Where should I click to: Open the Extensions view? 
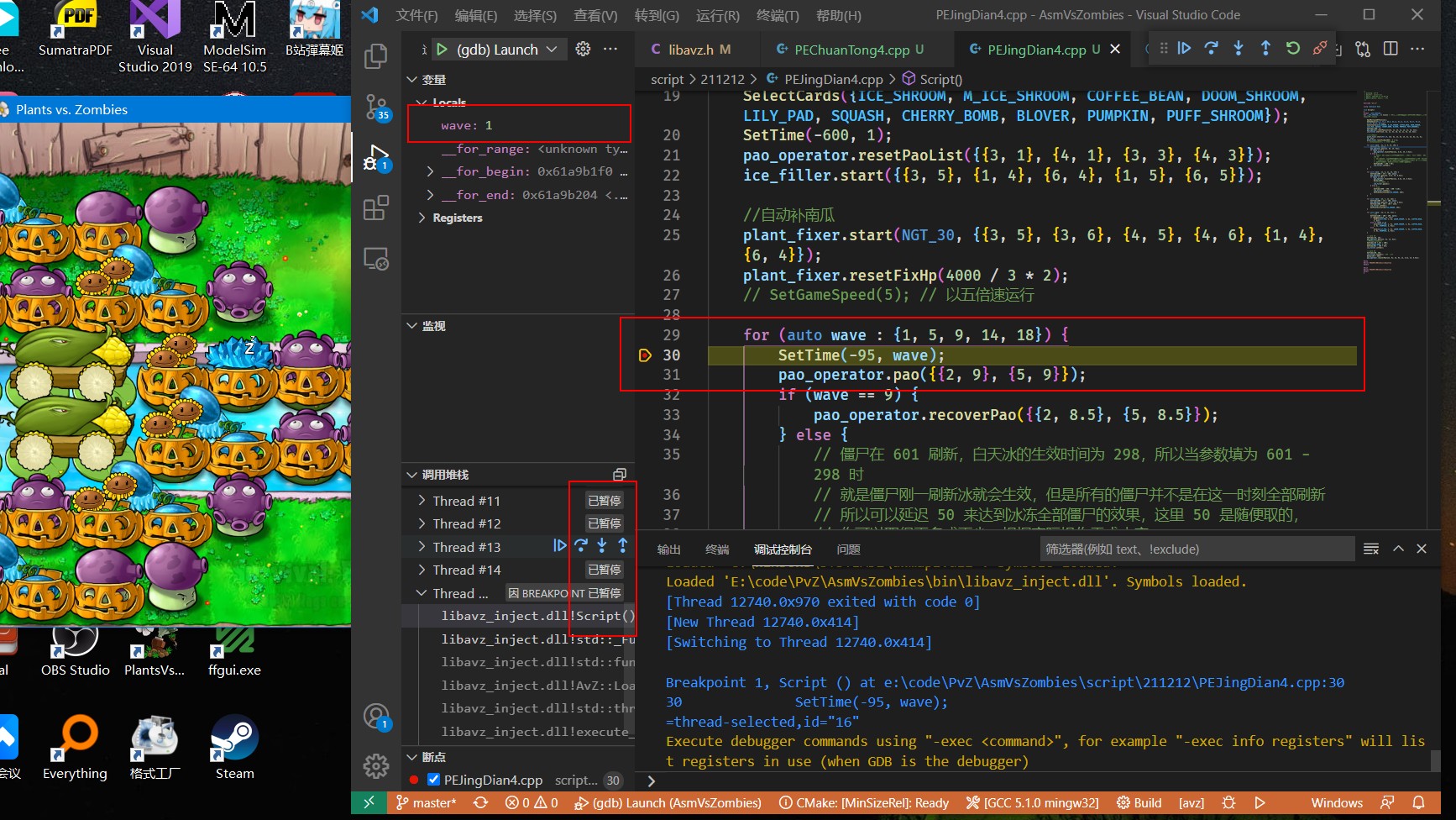[376, 208]
